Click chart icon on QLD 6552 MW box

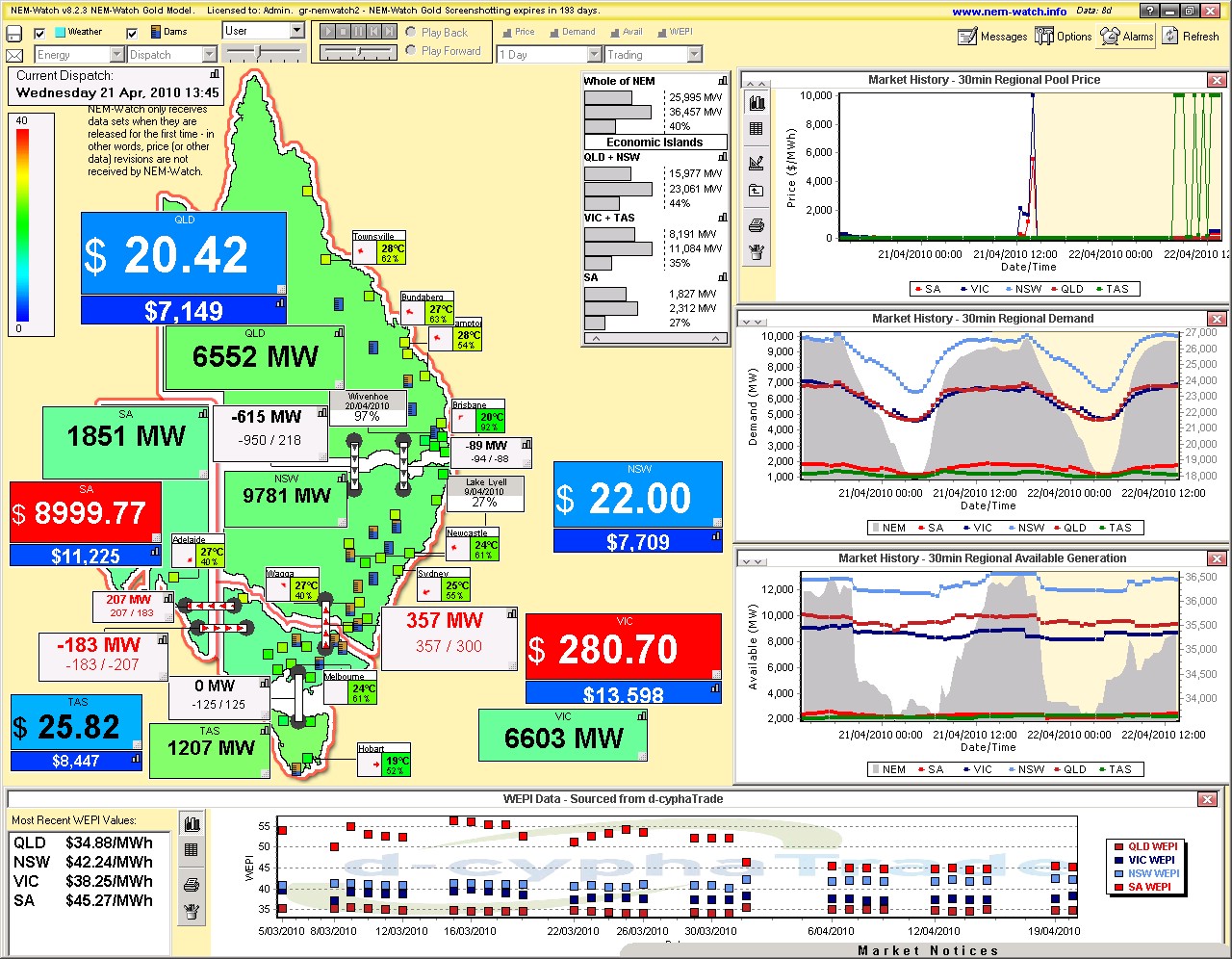tap(339, 333)
